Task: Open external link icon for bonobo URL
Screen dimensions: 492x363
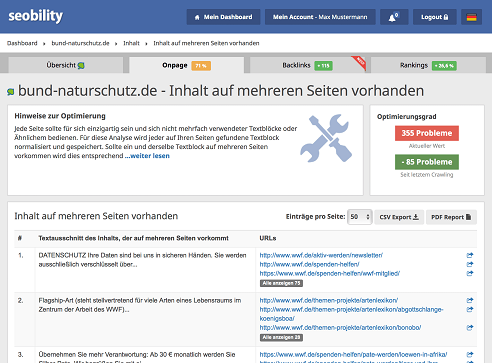Action: (x=470, y=328)
